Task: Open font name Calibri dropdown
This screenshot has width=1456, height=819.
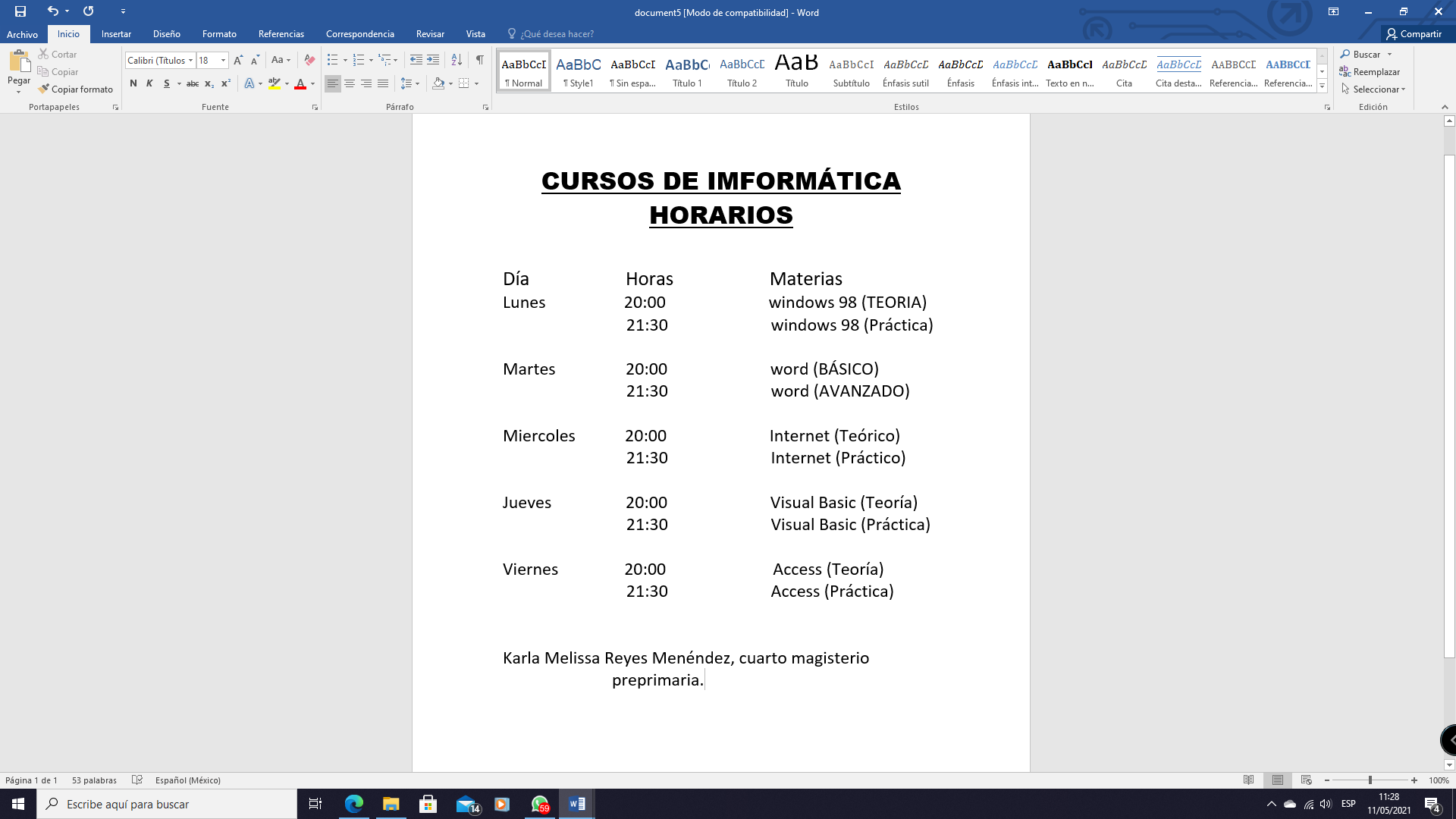Action: (x=190, y=60)
